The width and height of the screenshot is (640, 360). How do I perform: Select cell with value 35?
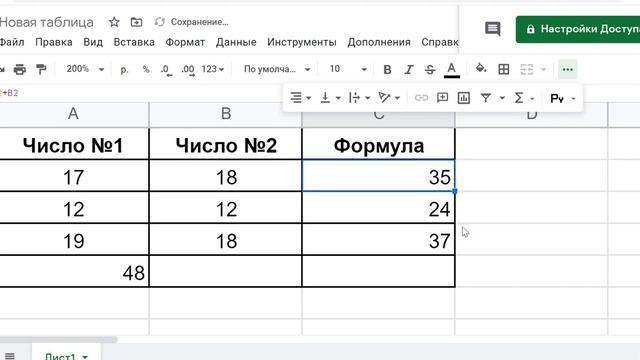pos(378,176)
